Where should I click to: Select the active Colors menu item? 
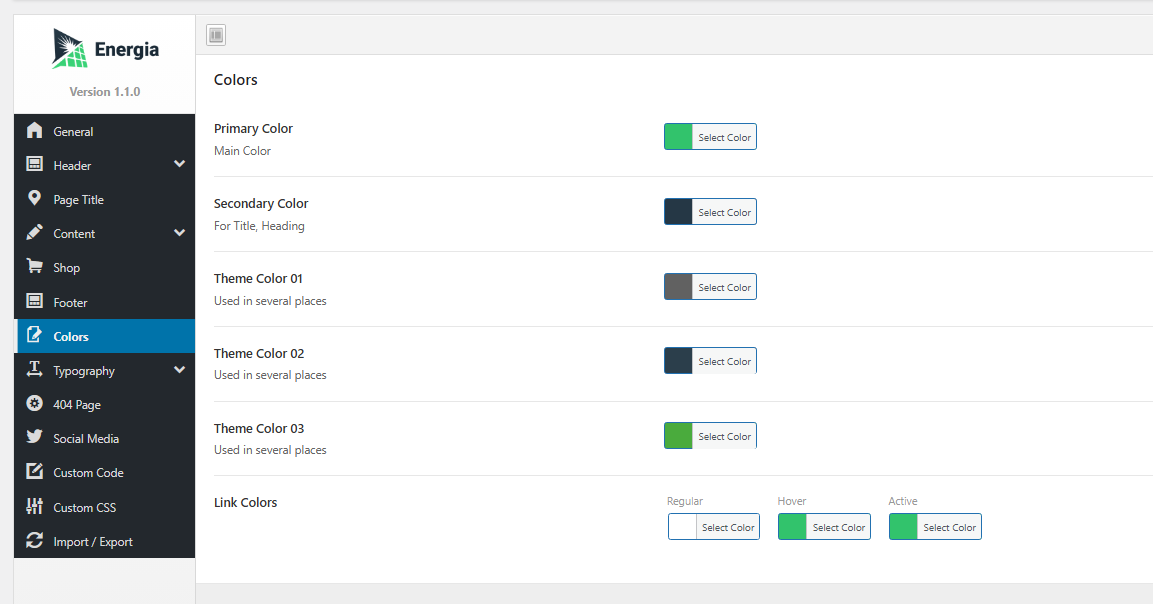coord(104,336)
